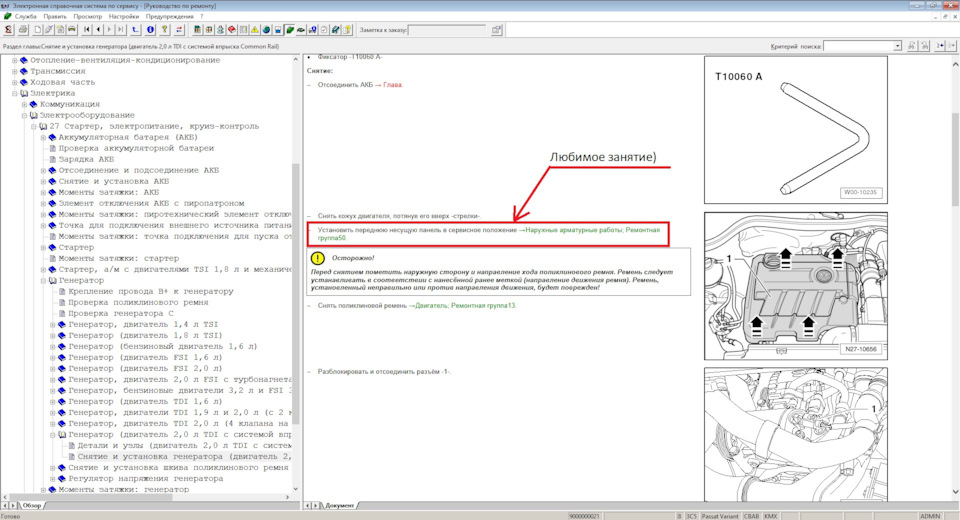The image size is (960, 520).
Task: Switch to the Обзор tab
Action: (x=31, y=505)
